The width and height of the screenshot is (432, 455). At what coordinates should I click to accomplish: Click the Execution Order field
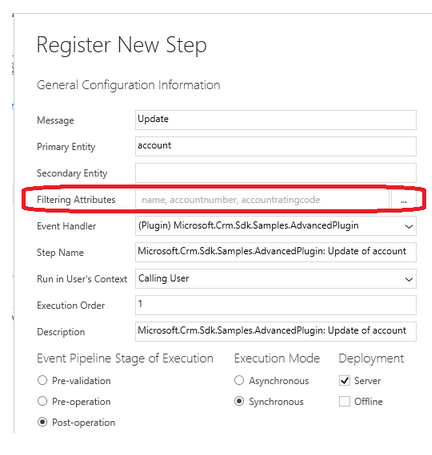(x=276, y=305)
